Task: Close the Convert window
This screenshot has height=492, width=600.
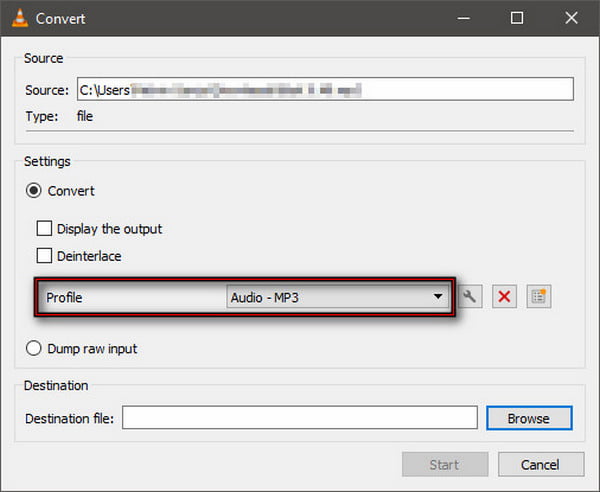Action: [571, 18]
